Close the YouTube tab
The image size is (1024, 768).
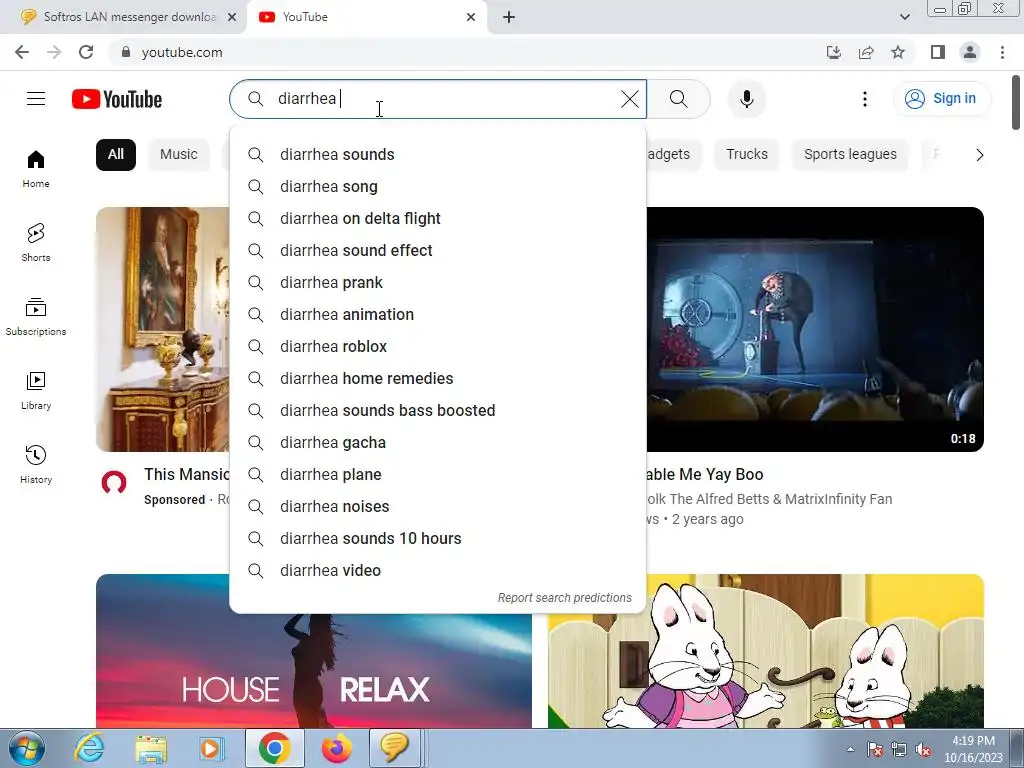471,17
